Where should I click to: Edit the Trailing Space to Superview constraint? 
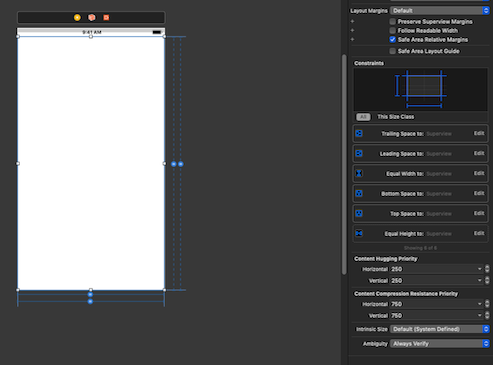click(x=479, y=133)
